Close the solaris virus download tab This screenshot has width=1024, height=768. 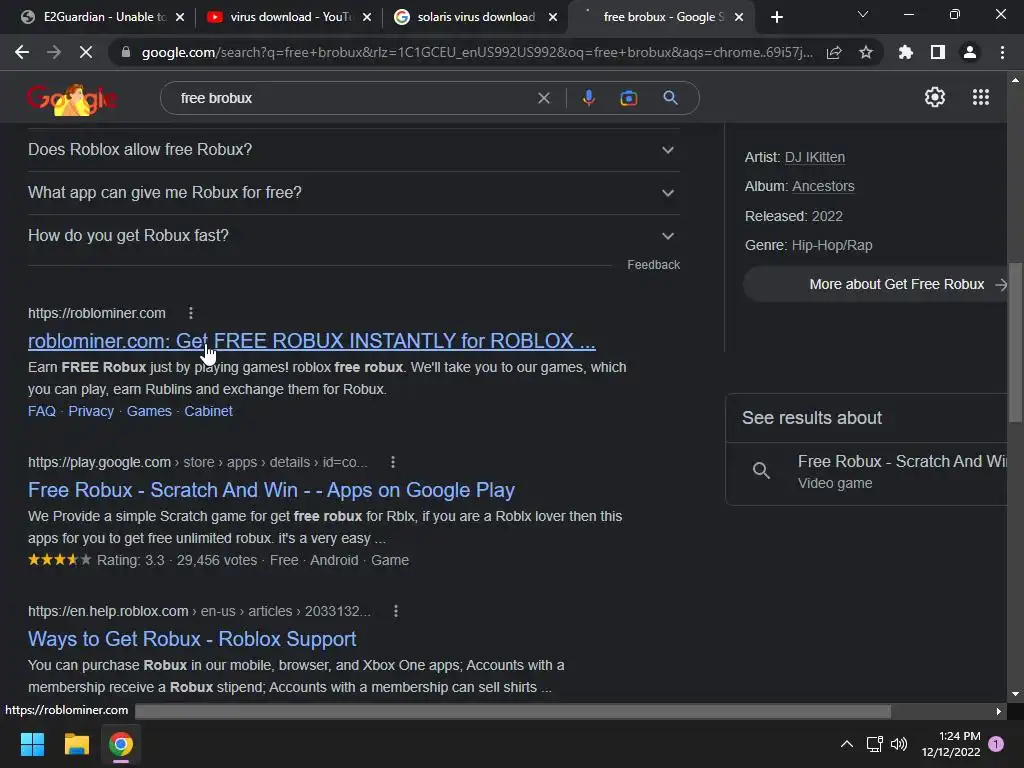(x=553, y=17)
